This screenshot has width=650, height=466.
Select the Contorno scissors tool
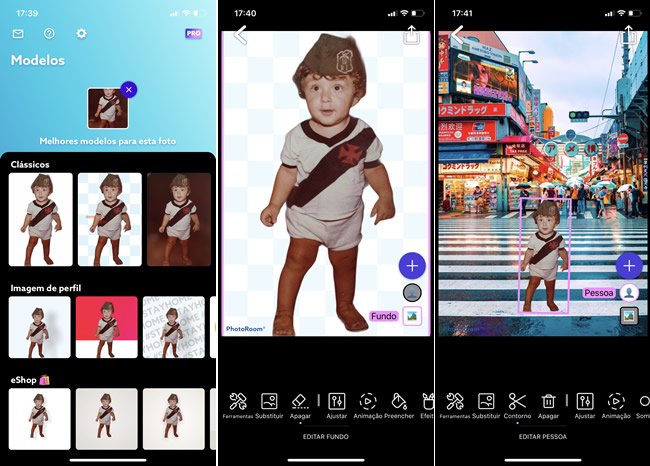517,405
